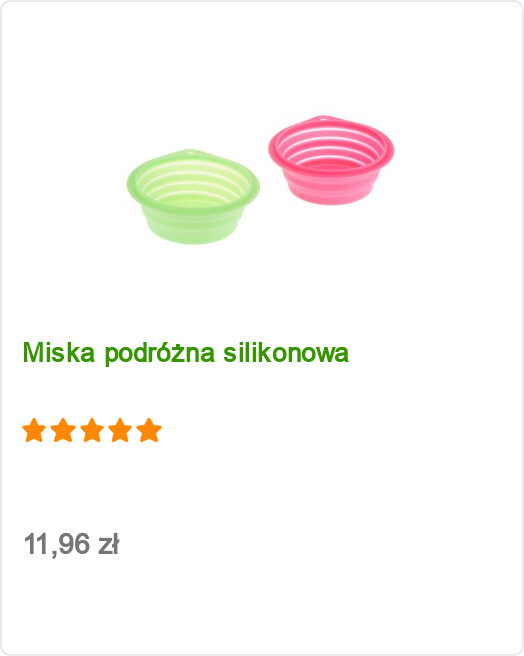Click the green silicone bowl image
The width and height of the screenshot is (524, 656).
click(x=193, y=197)
